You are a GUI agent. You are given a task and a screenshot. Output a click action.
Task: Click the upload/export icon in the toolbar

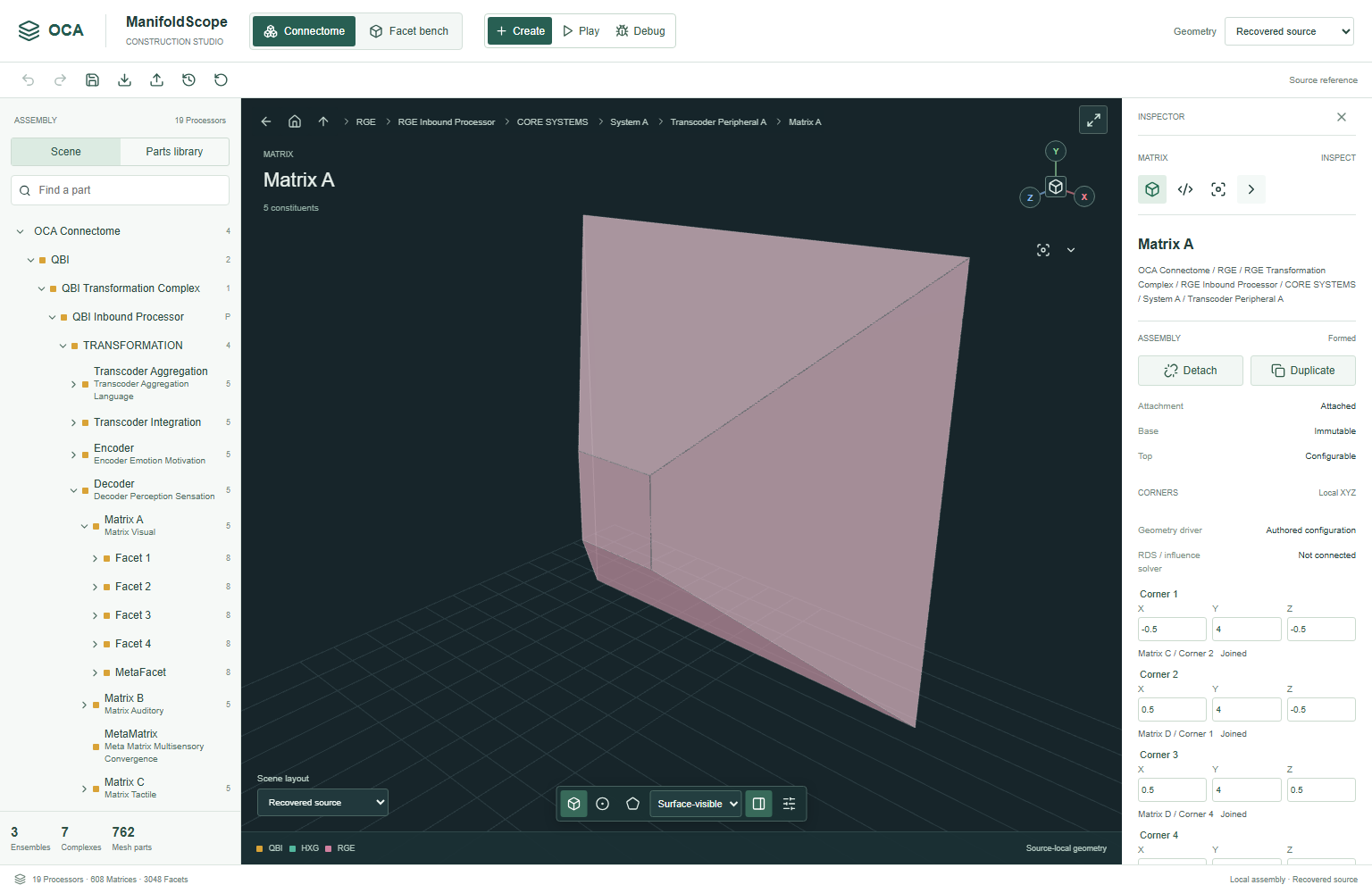156,80
